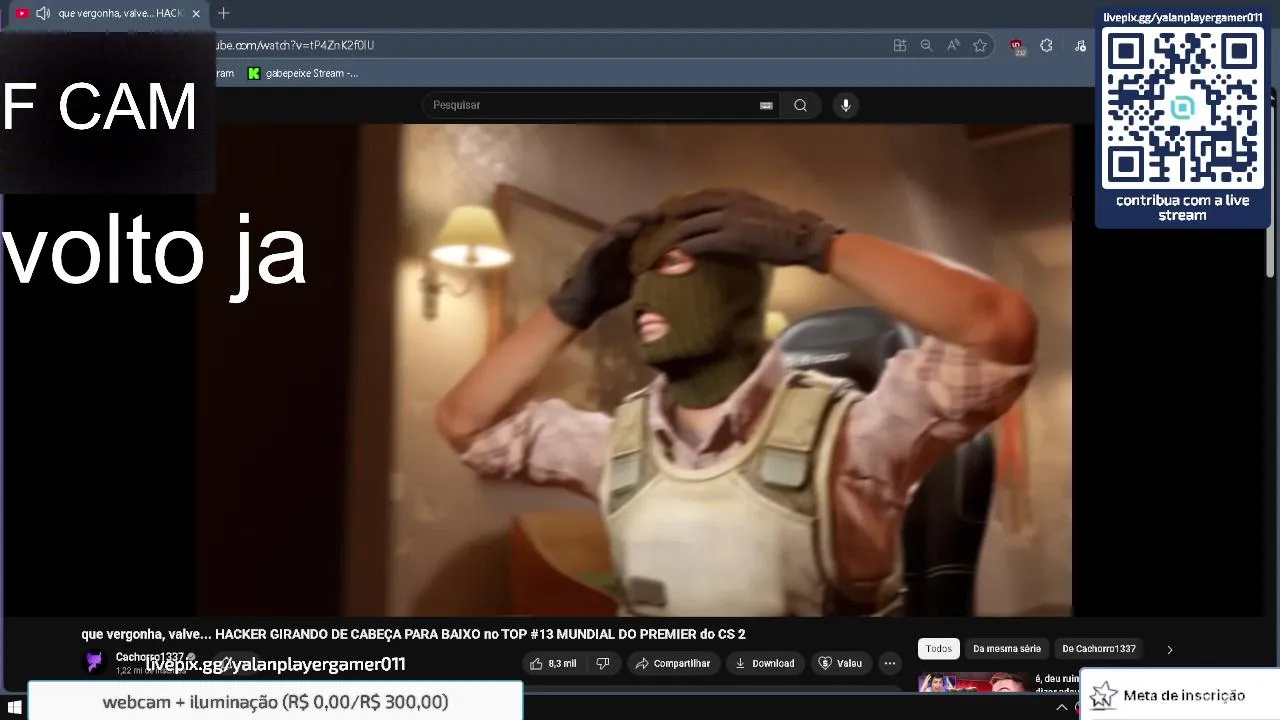Mute tab via speaker icon
Image resolution: width=1280 pixels, height=720 pixels.
point(43,13)
